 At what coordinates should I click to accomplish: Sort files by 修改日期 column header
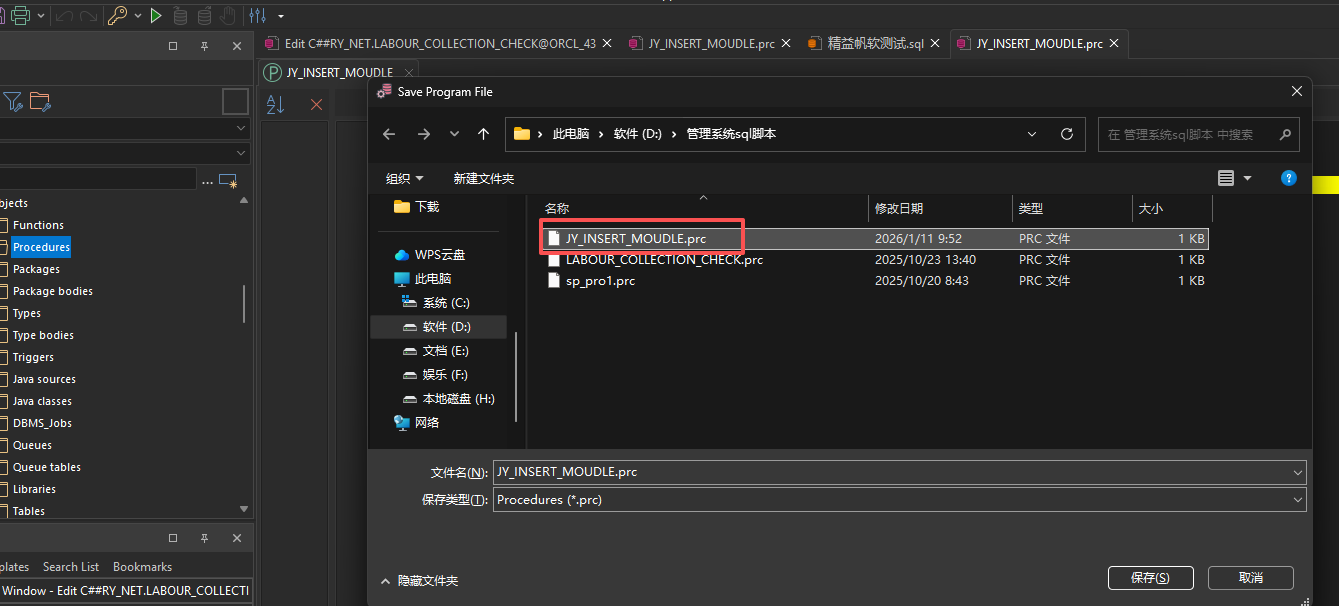point(940,208)
